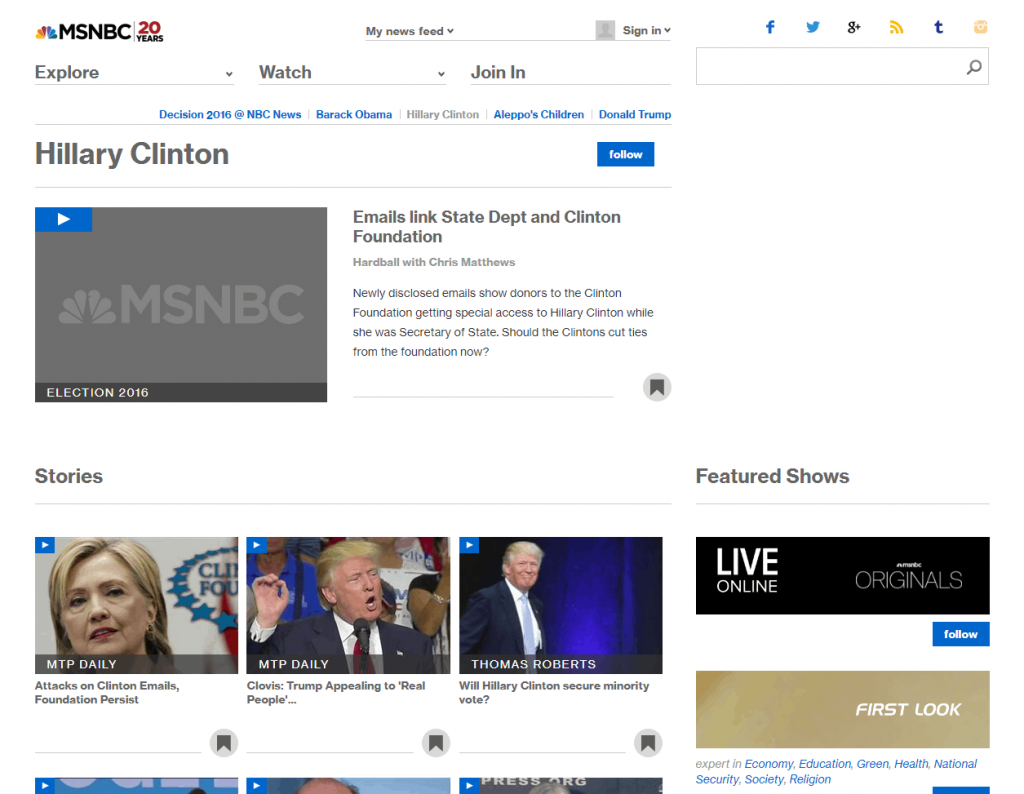The image size is (1024, 794).
Task: Follow the Live Online Originals show
Action: (961, 634)
